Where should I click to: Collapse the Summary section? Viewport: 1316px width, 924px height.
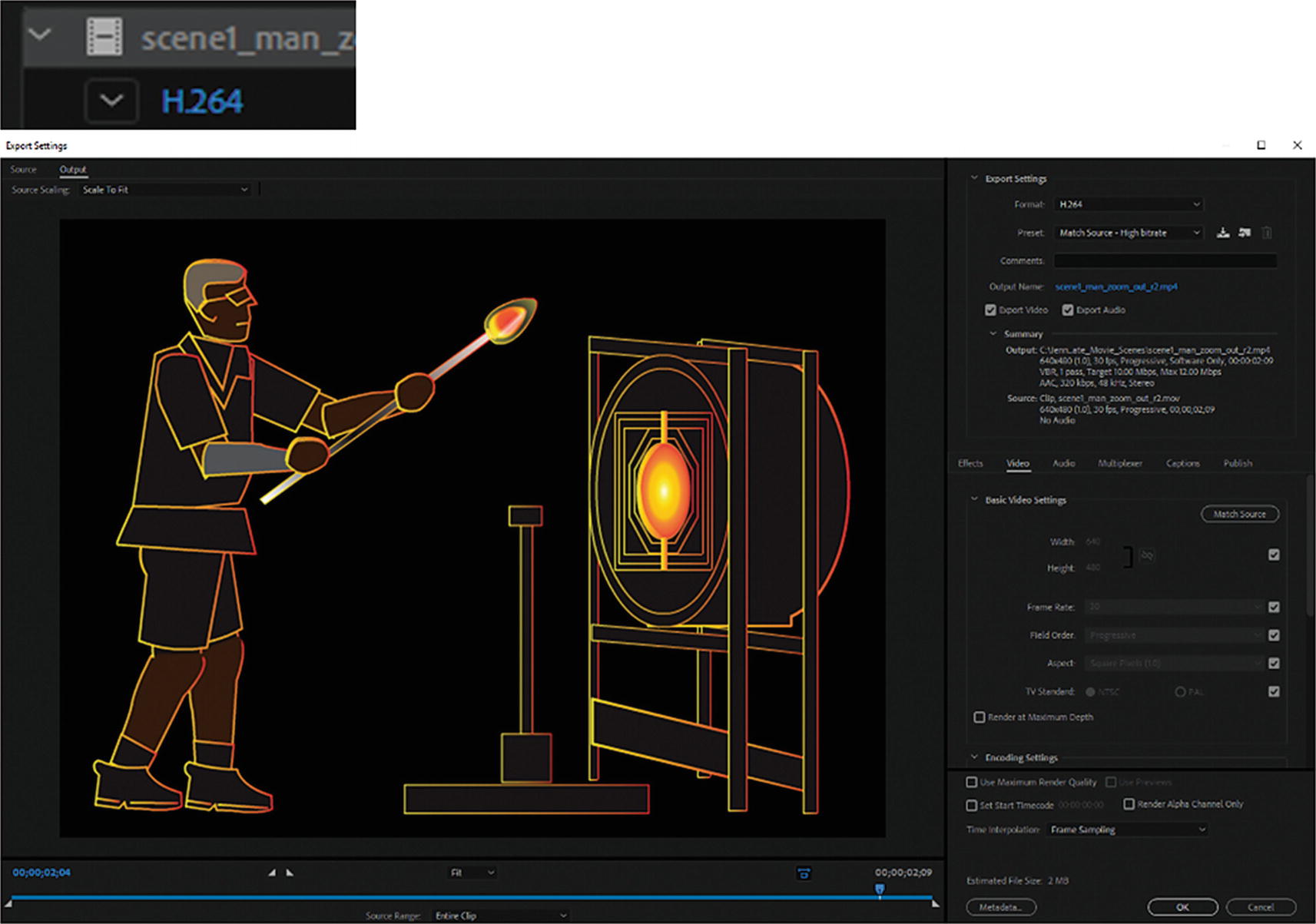click(993, 334)
